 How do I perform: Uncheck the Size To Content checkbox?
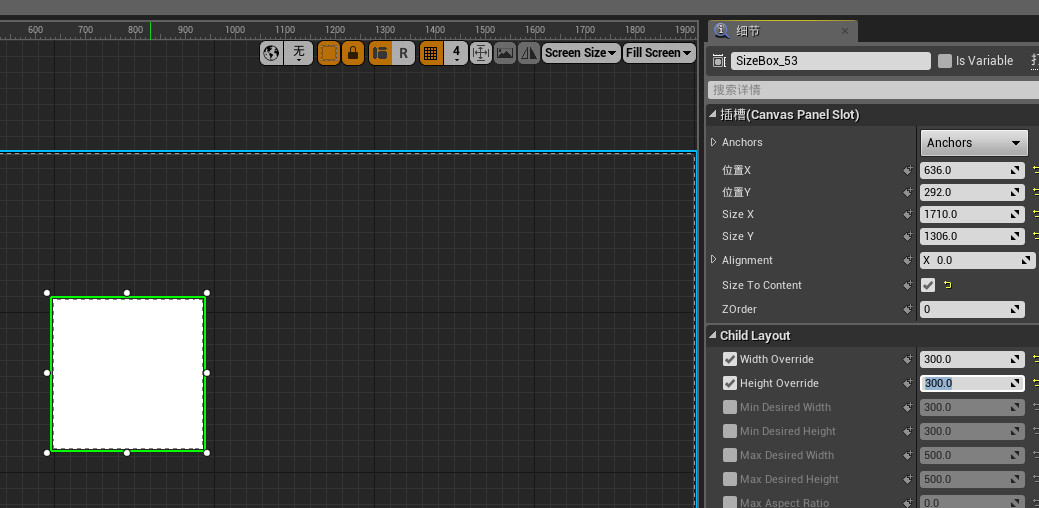tap(928, 285)
